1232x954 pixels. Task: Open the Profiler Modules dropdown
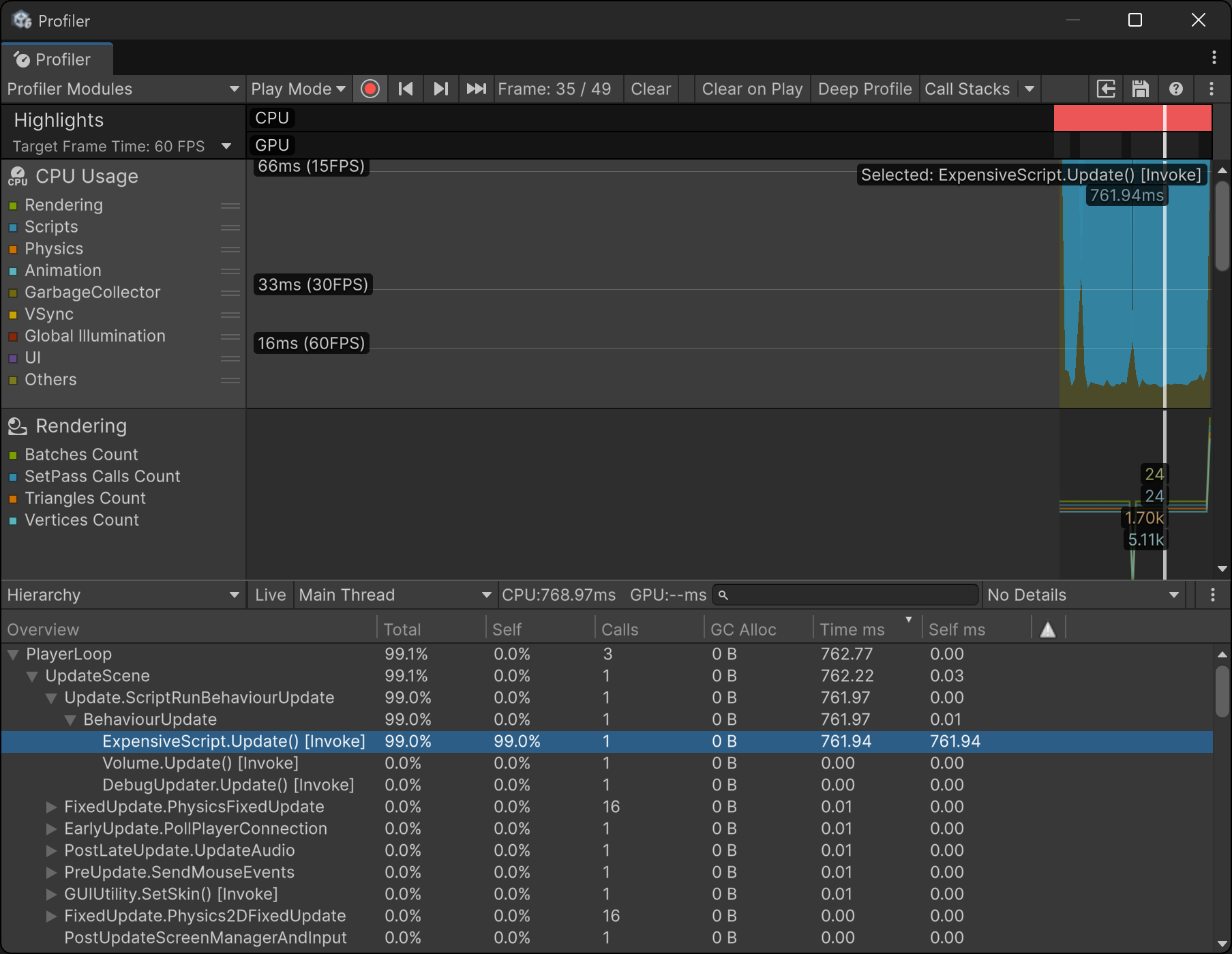123,89
